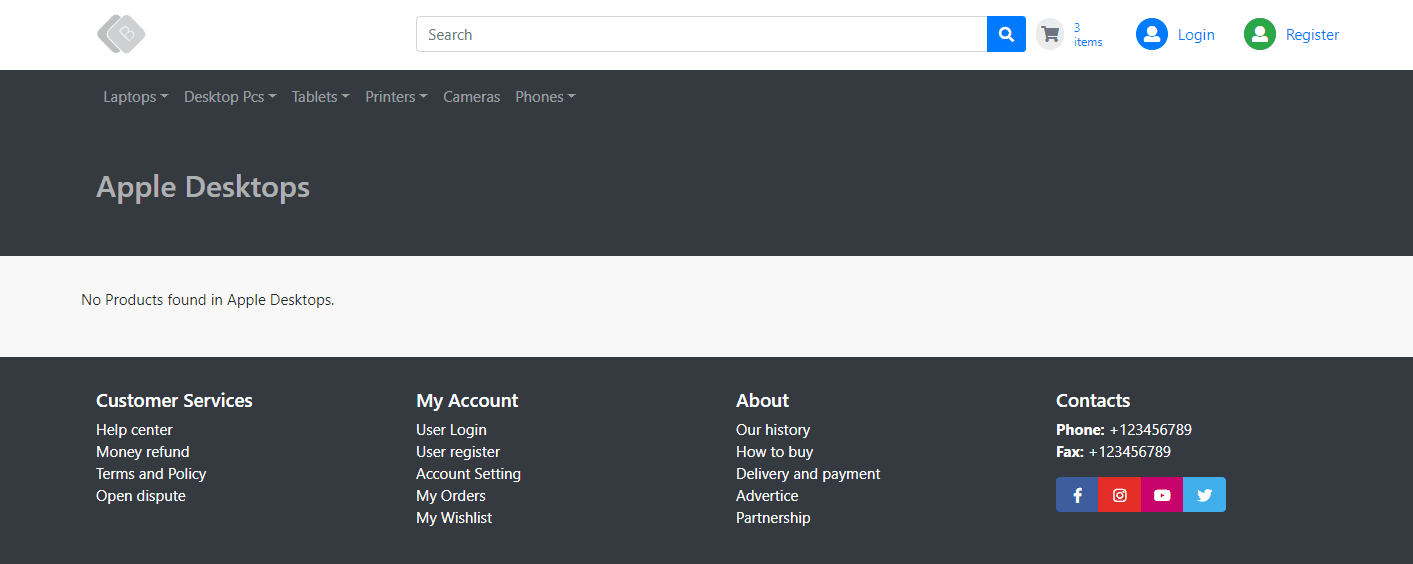Open the Our history link
Screen dimensions: 1413x564
coord(773,430)
